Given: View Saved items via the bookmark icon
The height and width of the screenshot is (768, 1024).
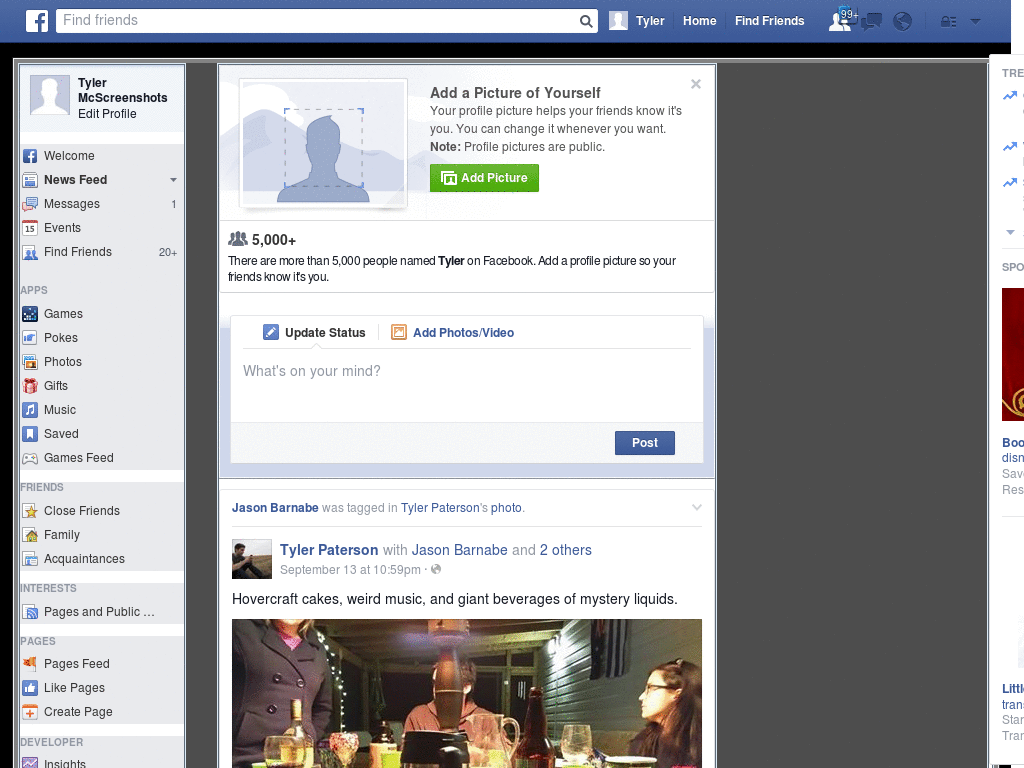Looking at the screenshot, I should pyautogui.click(x=30, y=433).
